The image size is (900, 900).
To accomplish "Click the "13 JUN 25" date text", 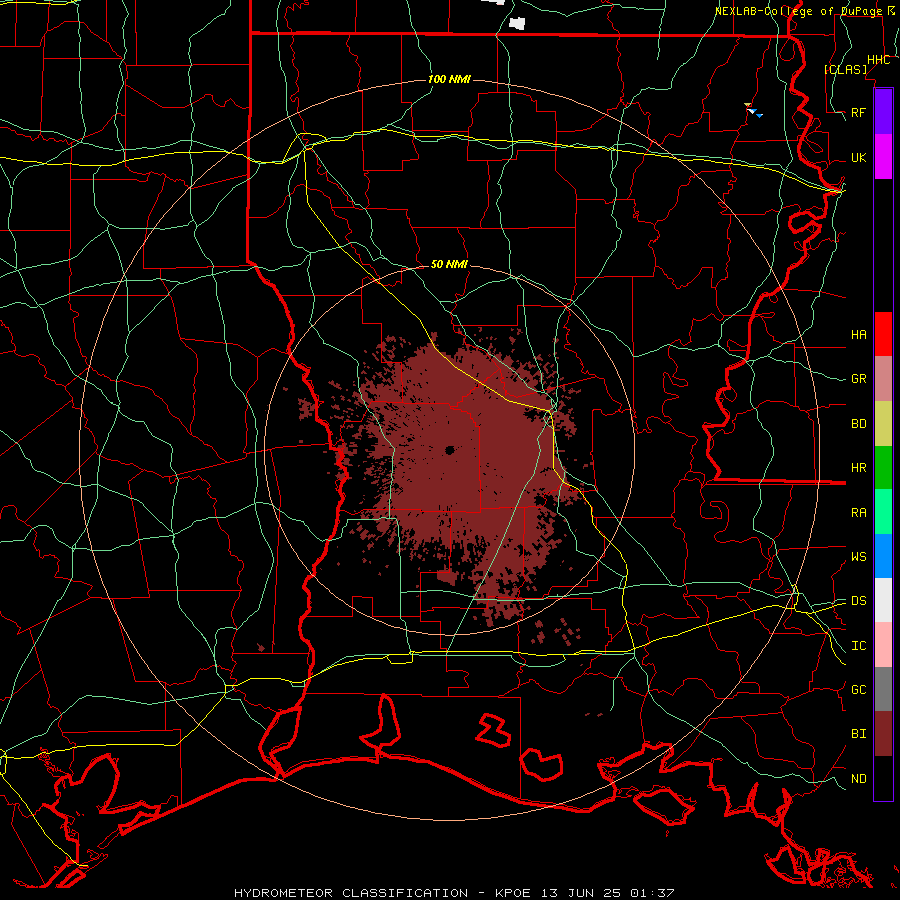I will tap(582, 893).
